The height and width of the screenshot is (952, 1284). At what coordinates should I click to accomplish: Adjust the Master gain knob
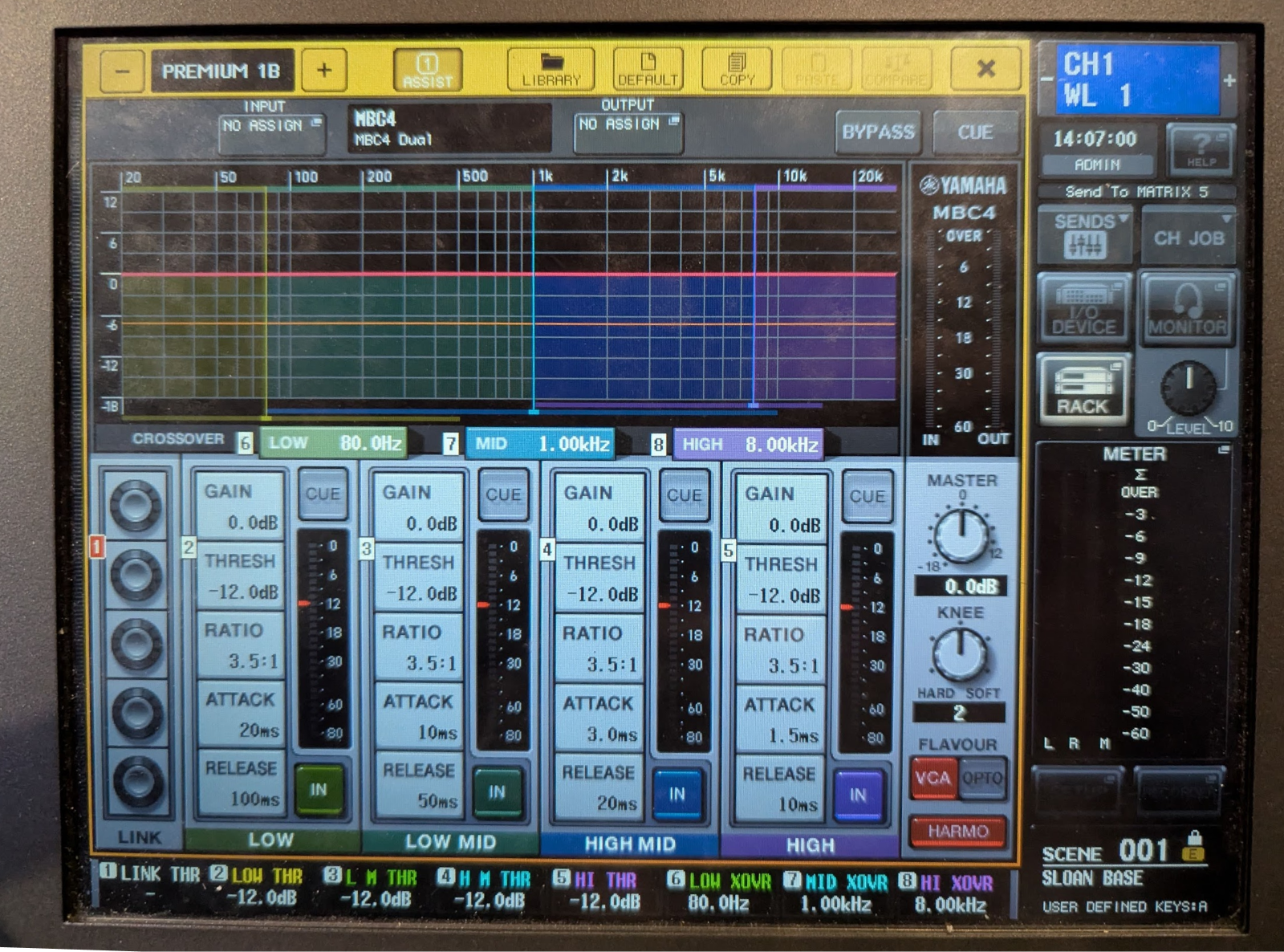pos(961,536)
